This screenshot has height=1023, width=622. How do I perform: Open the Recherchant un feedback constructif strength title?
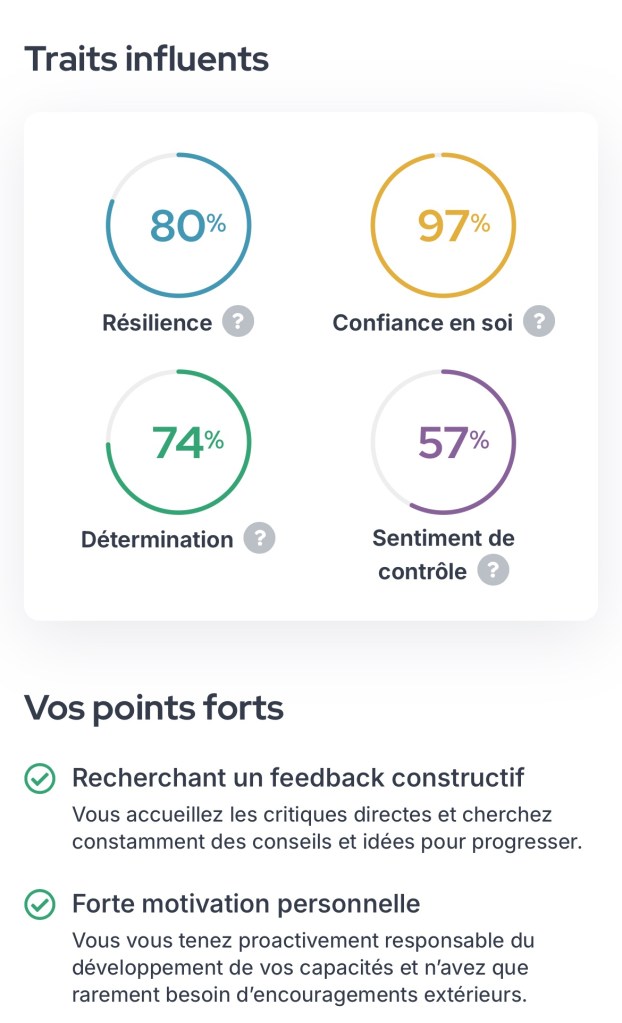click(298, 778)
